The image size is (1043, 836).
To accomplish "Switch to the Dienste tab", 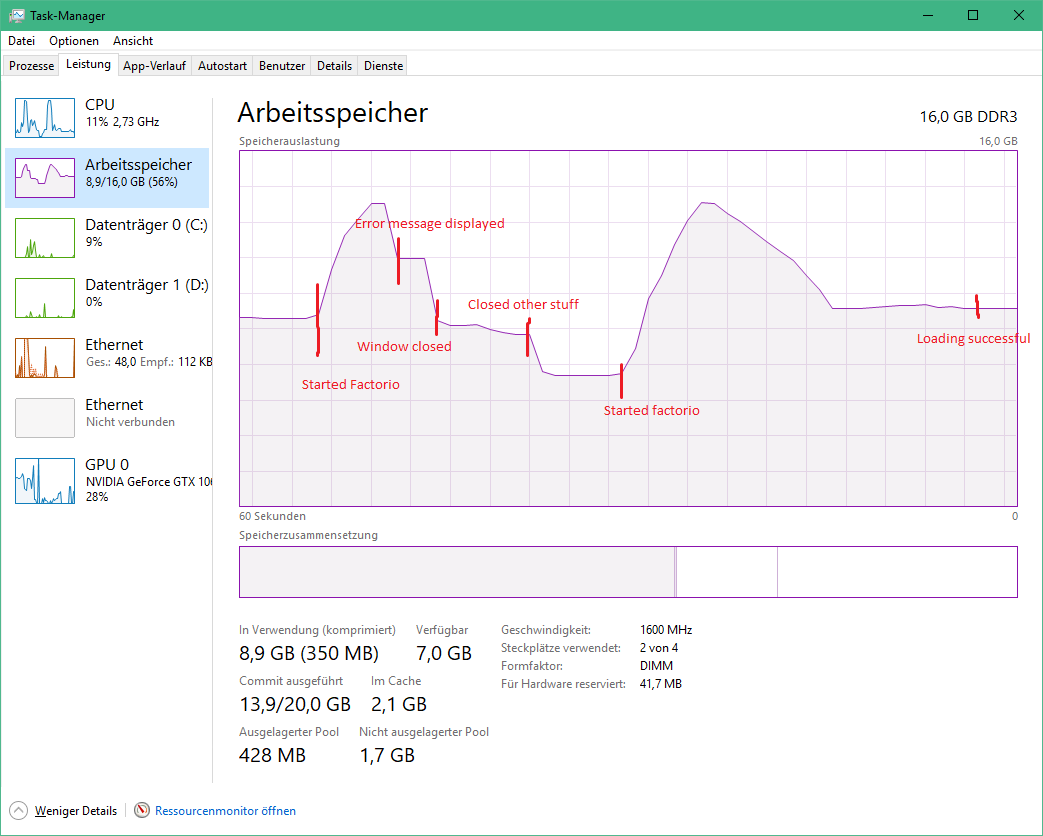I will coord(384,66).
